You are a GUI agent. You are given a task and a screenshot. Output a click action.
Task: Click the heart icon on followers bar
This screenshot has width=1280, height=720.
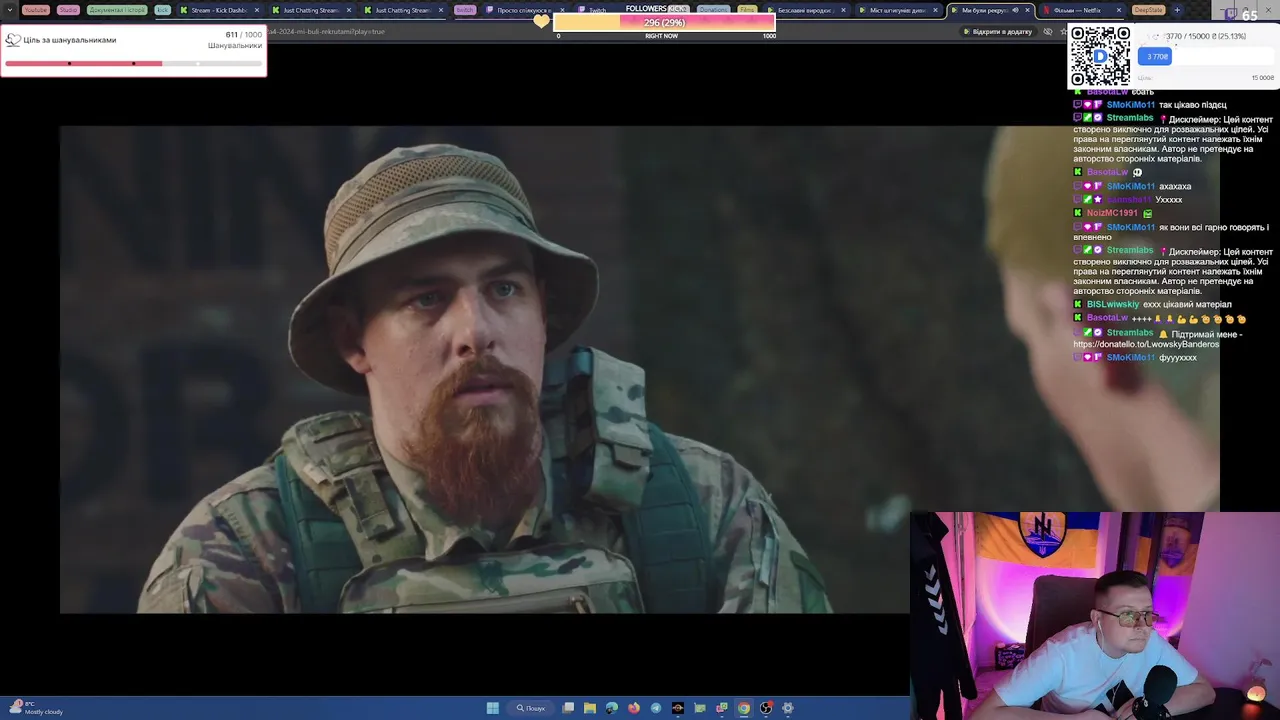(x=541, y=21)
